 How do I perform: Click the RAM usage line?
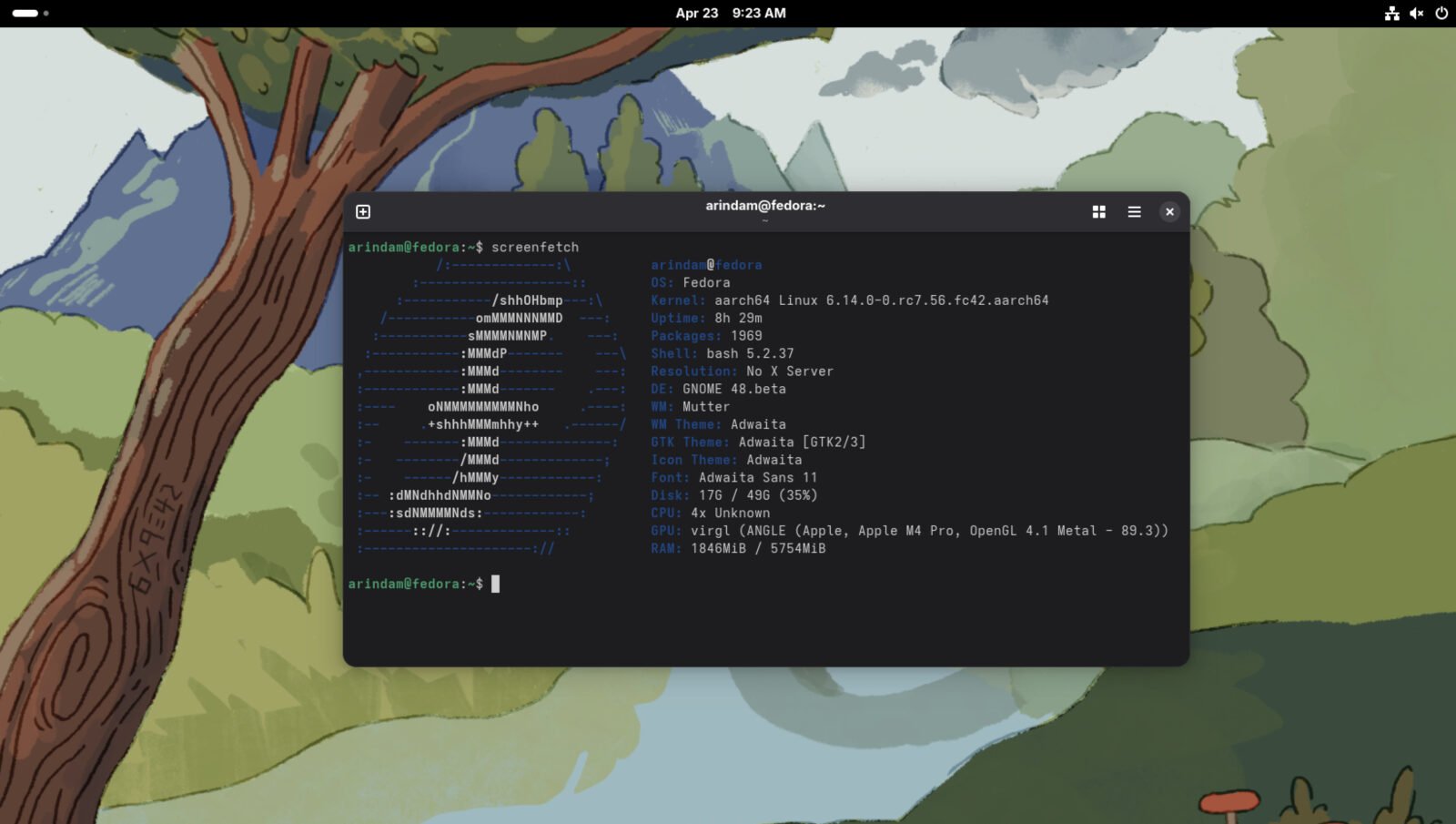point(737,548)
